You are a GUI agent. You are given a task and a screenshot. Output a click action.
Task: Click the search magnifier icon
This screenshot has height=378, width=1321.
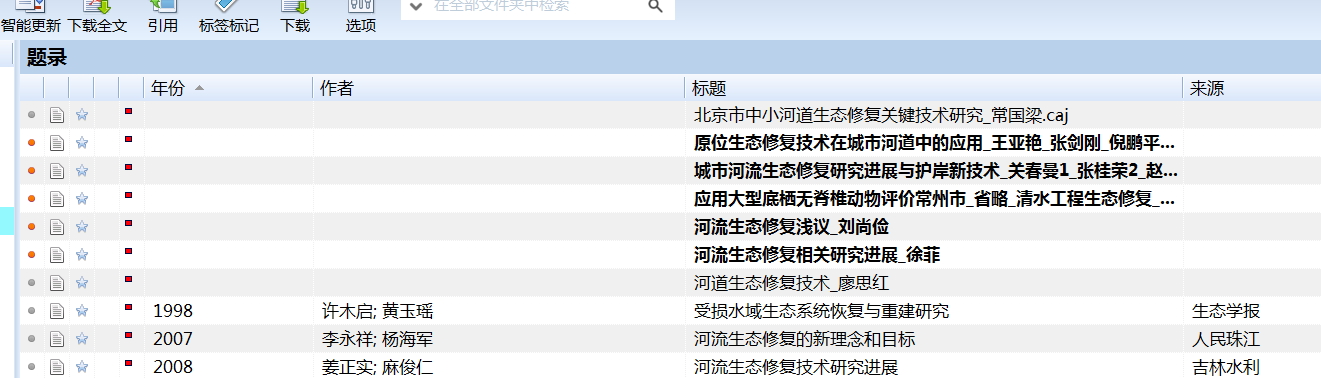click(656, 6)
